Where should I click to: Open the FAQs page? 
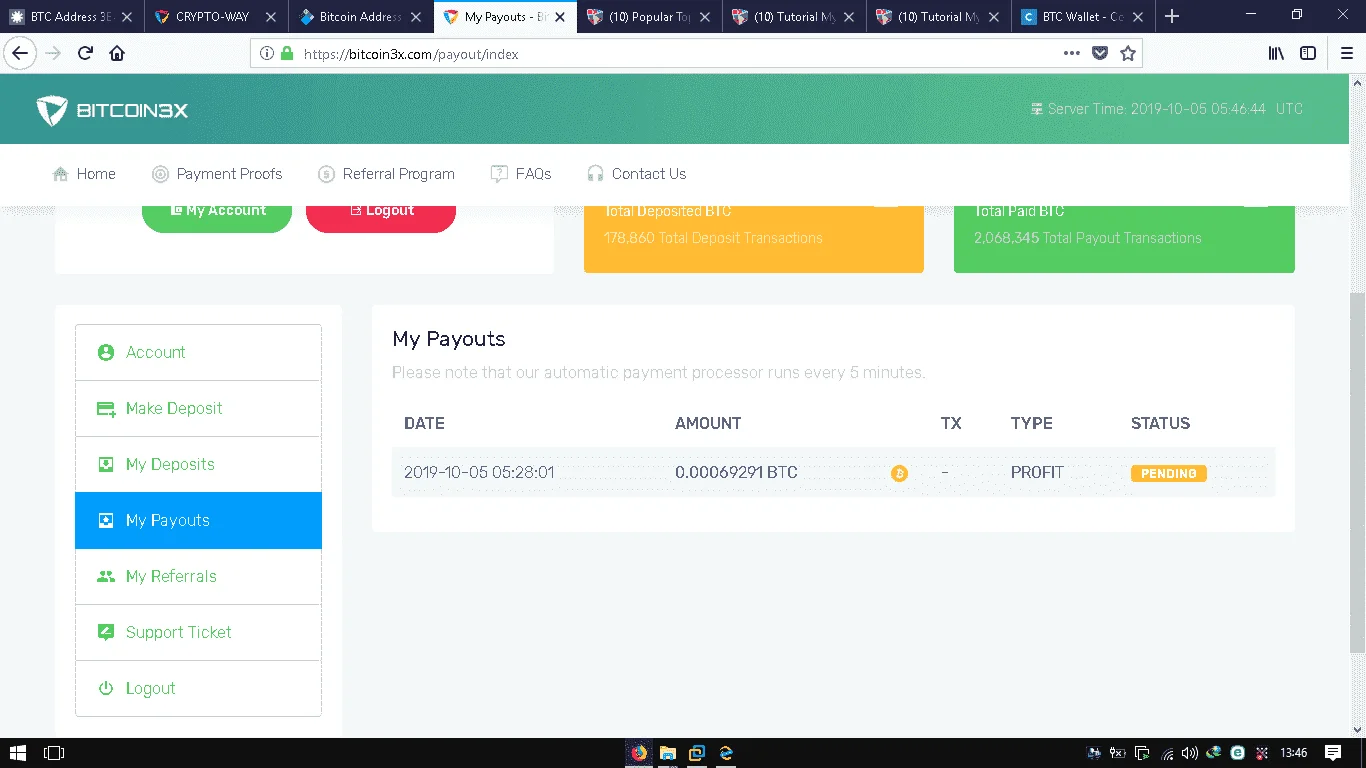pyautogui.click(x=521, y=174)
